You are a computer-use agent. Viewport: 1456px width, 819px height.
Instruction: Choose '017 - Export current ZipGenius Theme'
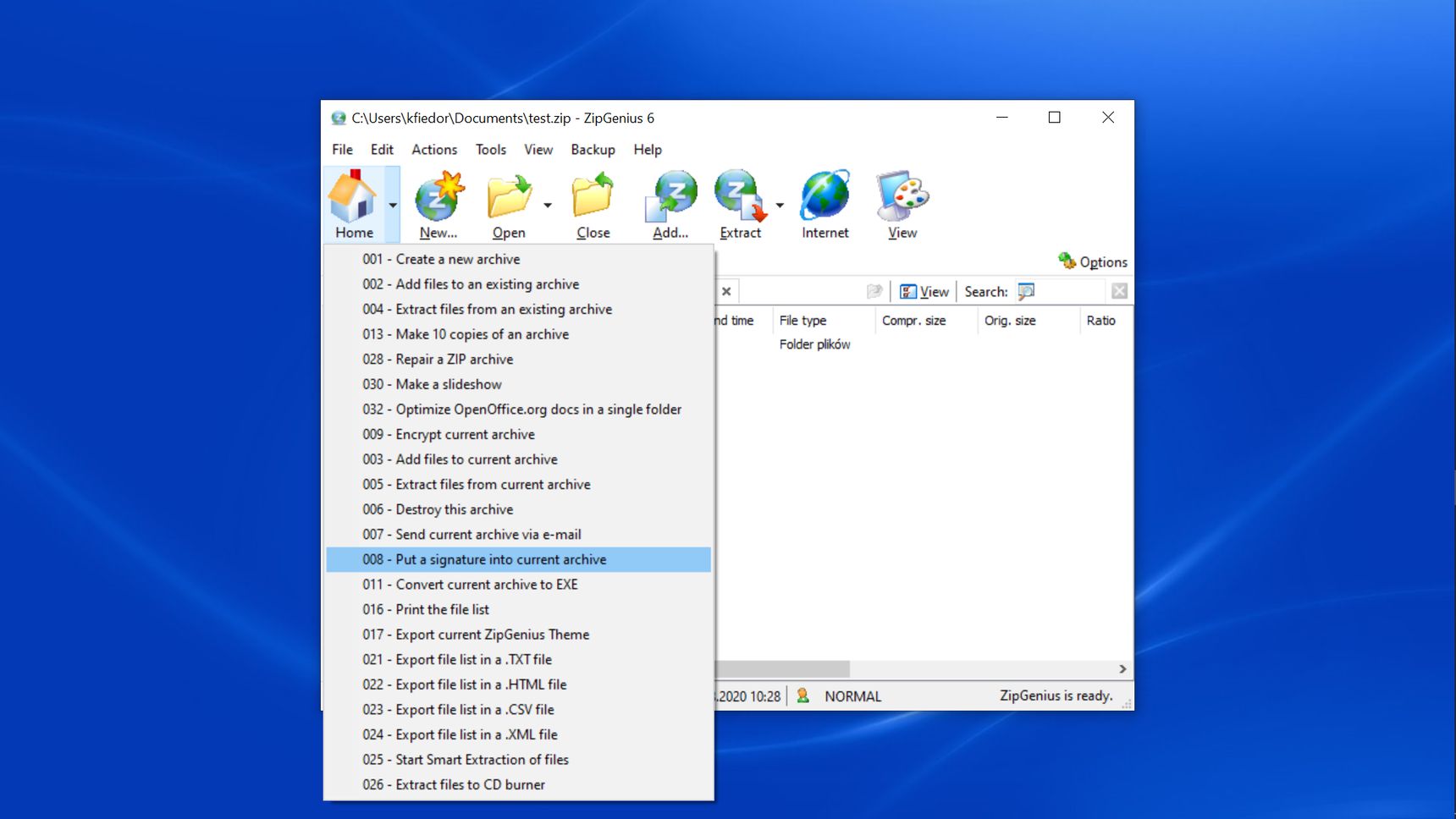(518, 635)
